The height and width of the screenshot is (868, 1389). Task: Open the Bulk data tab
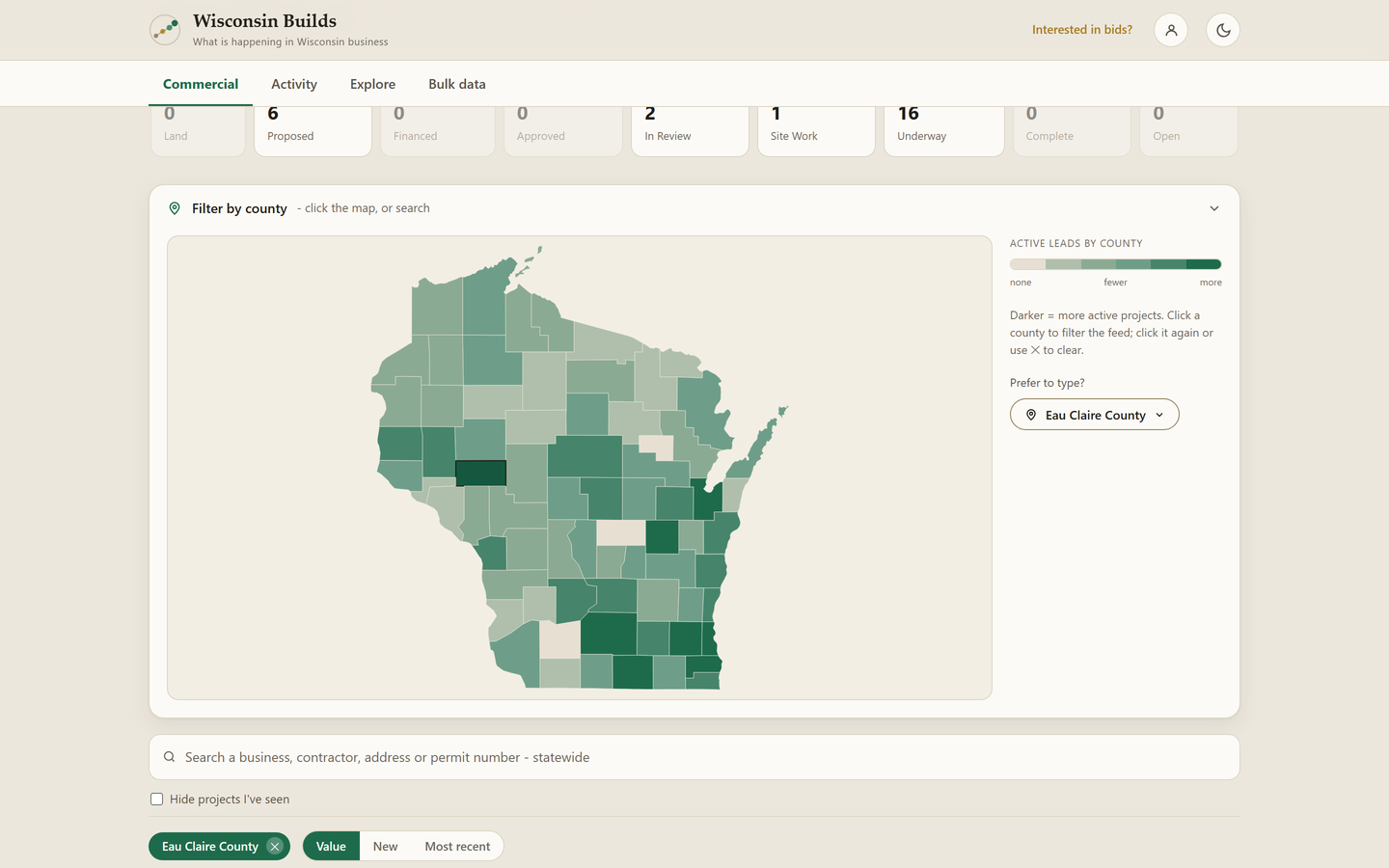point(457,84)
